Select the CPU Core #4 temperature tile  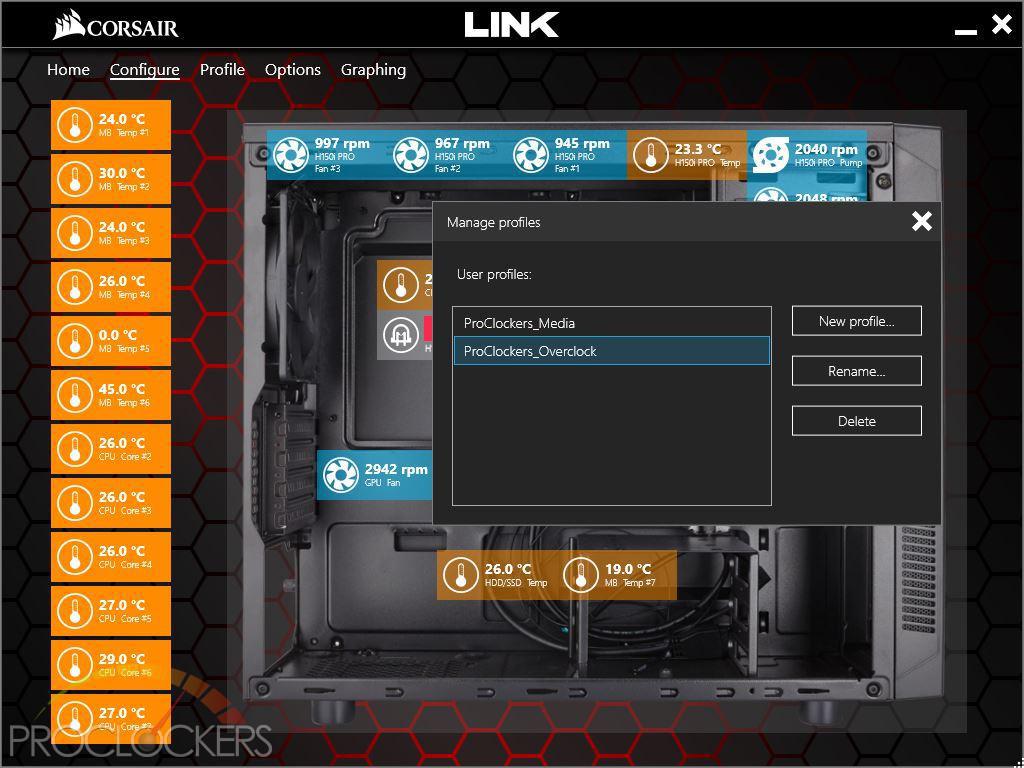point(111,557)
